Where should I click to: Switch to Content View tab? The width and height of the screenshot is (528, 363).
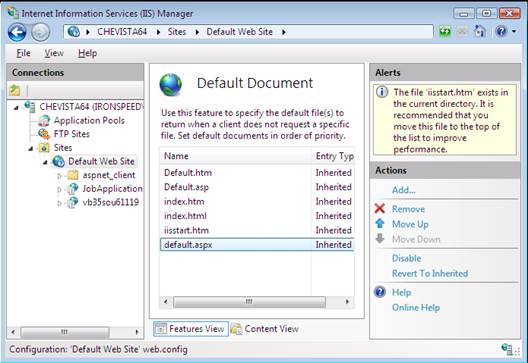[x=265, y=329]
